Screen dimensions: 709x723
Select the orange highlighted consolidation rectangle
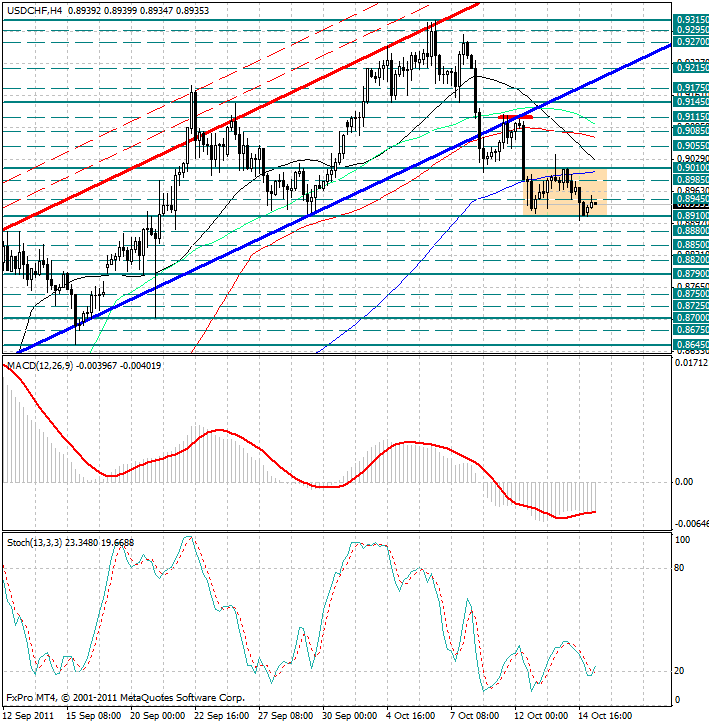565,192
